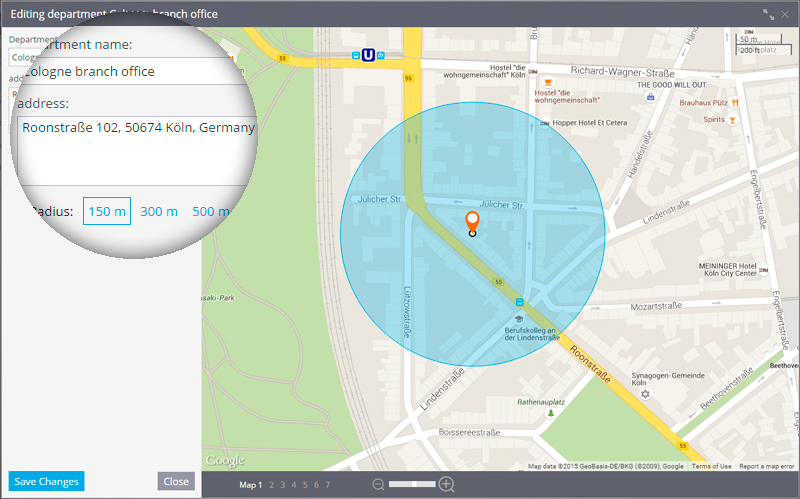Click the Mozartstraße street label
Image resolution: width=800 pixels, height=499 pixels.
(656, 307)
